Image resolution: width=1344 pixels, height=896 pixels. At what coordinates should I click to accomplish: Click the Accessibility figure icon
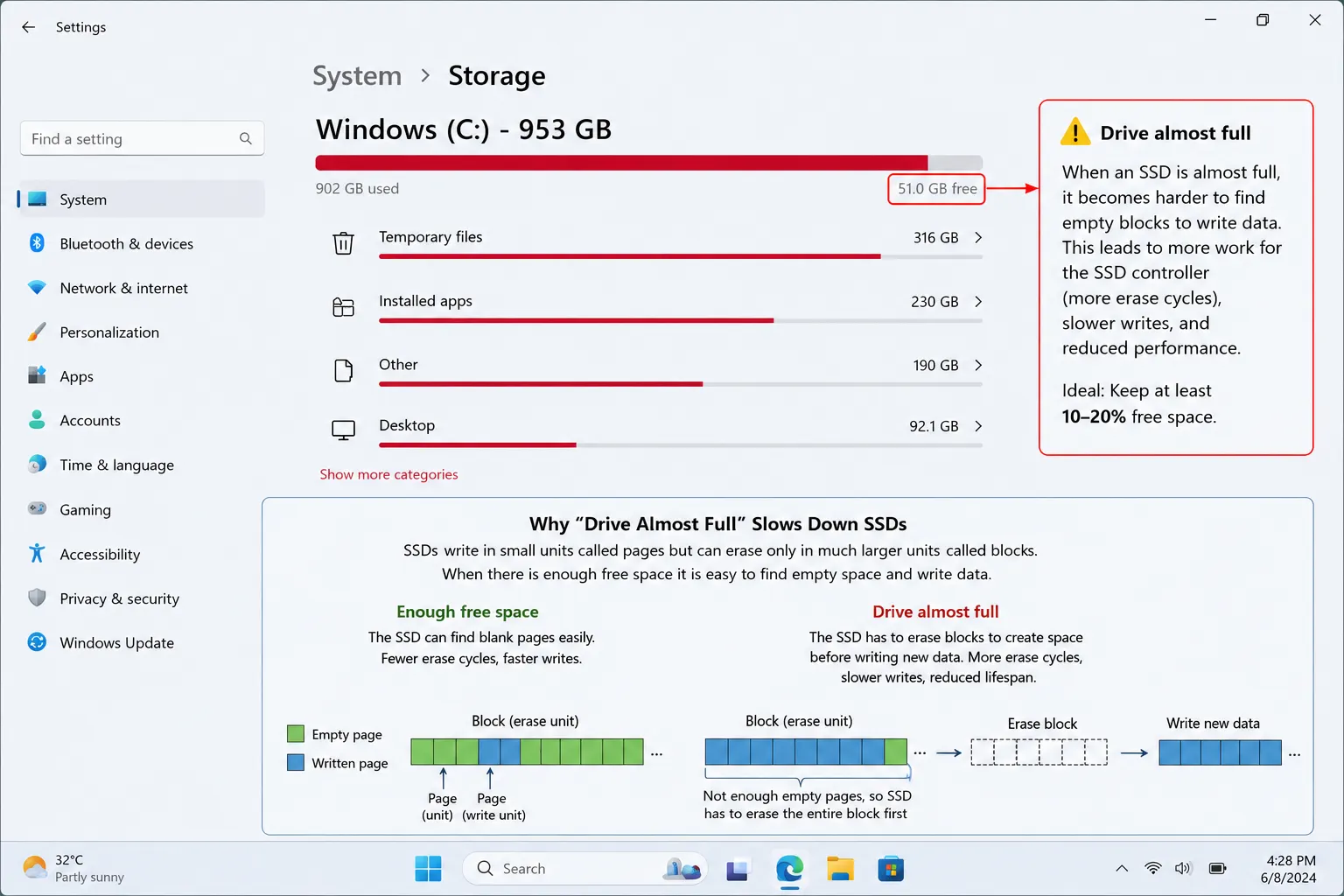(x=37, y=553)
